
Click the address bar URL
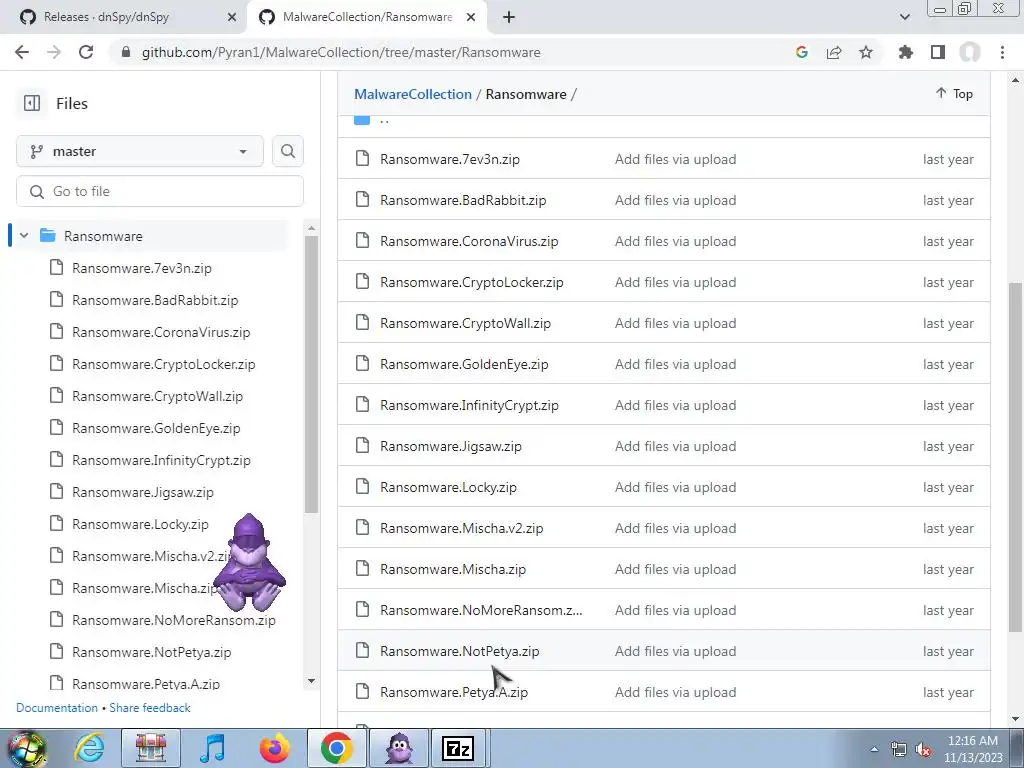coord(341,52)
